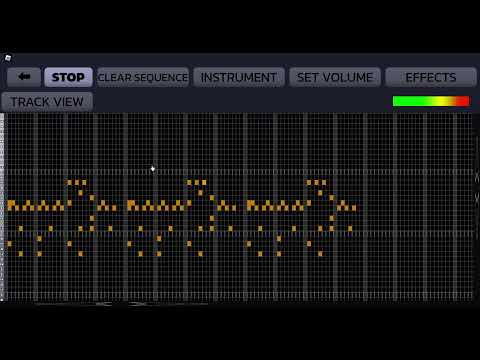Switch to Track View
Screen dimensions: 480x360
47,102
